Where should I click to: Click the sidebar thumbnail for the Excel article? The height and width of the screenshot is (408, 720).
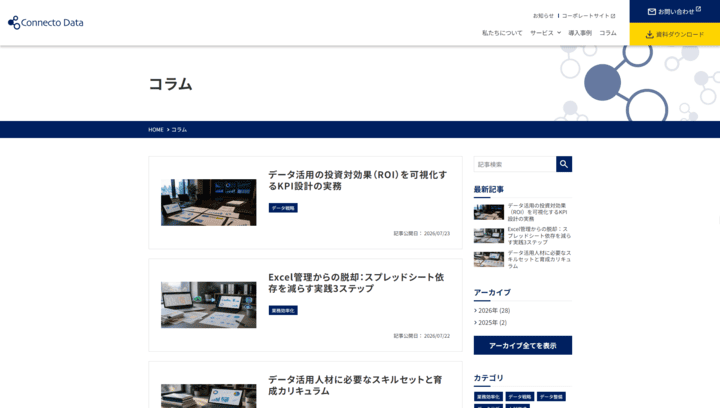pyautogui.click(x=489, y=235)
